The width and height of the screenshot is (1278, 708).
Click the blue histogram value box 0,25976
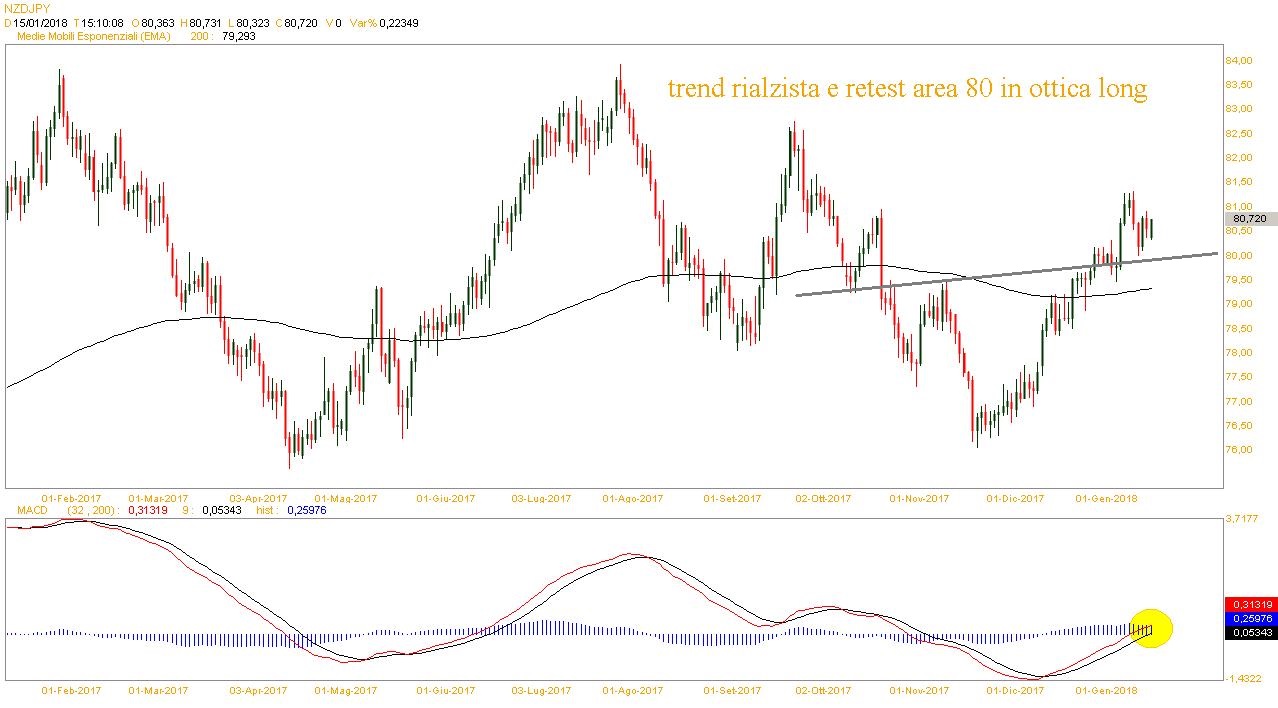1250,619
